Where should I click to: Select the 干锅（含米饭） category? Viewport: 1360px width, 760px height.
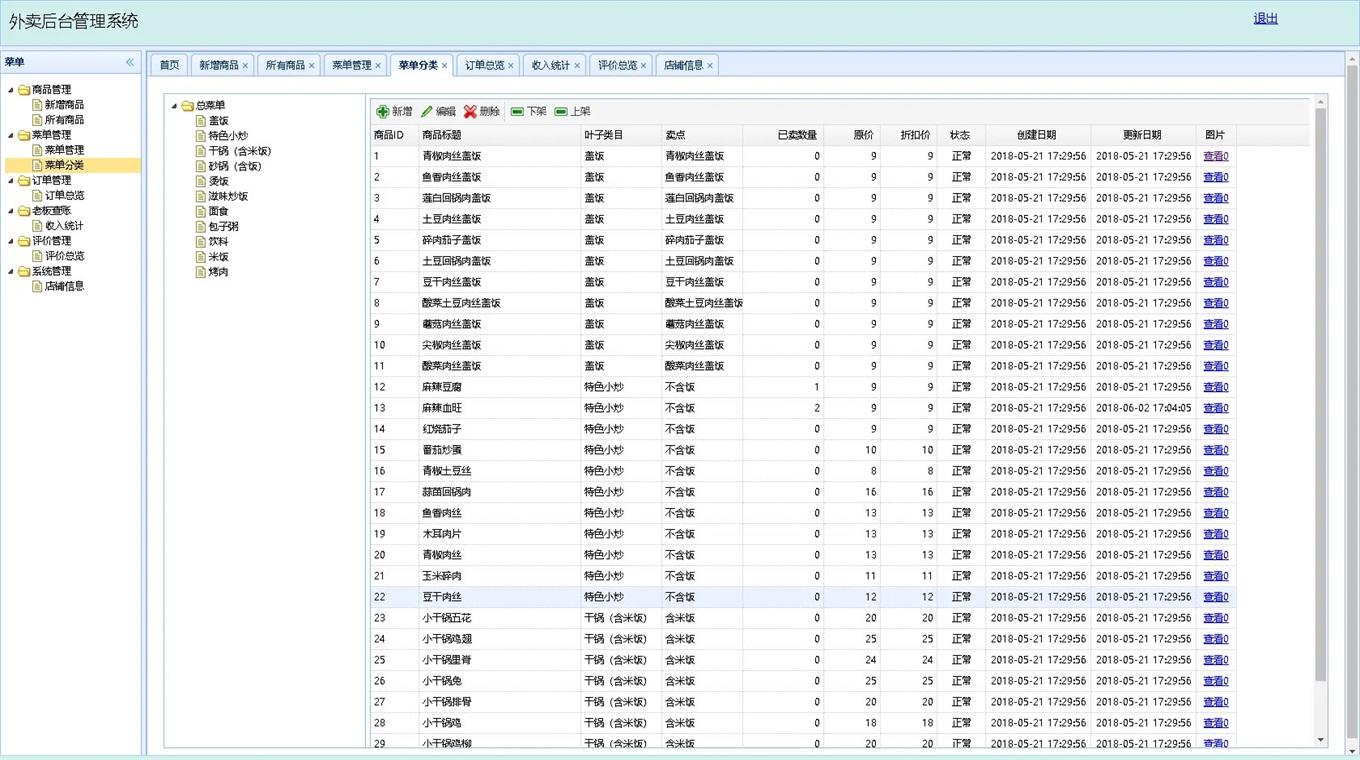pos(240,151)
